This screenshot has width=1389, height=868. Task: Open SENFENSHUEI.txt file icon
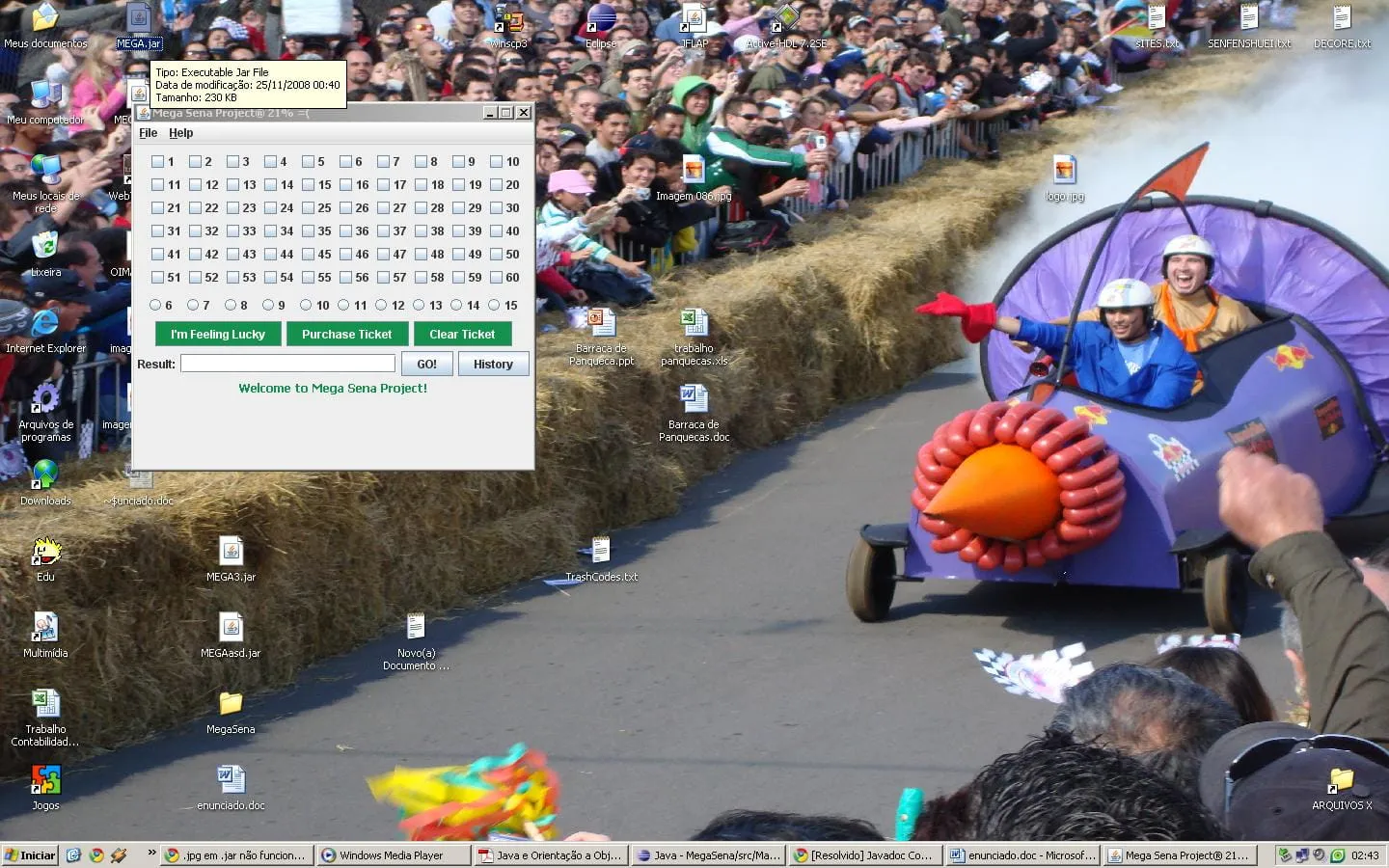click(x=1249, y=26)
